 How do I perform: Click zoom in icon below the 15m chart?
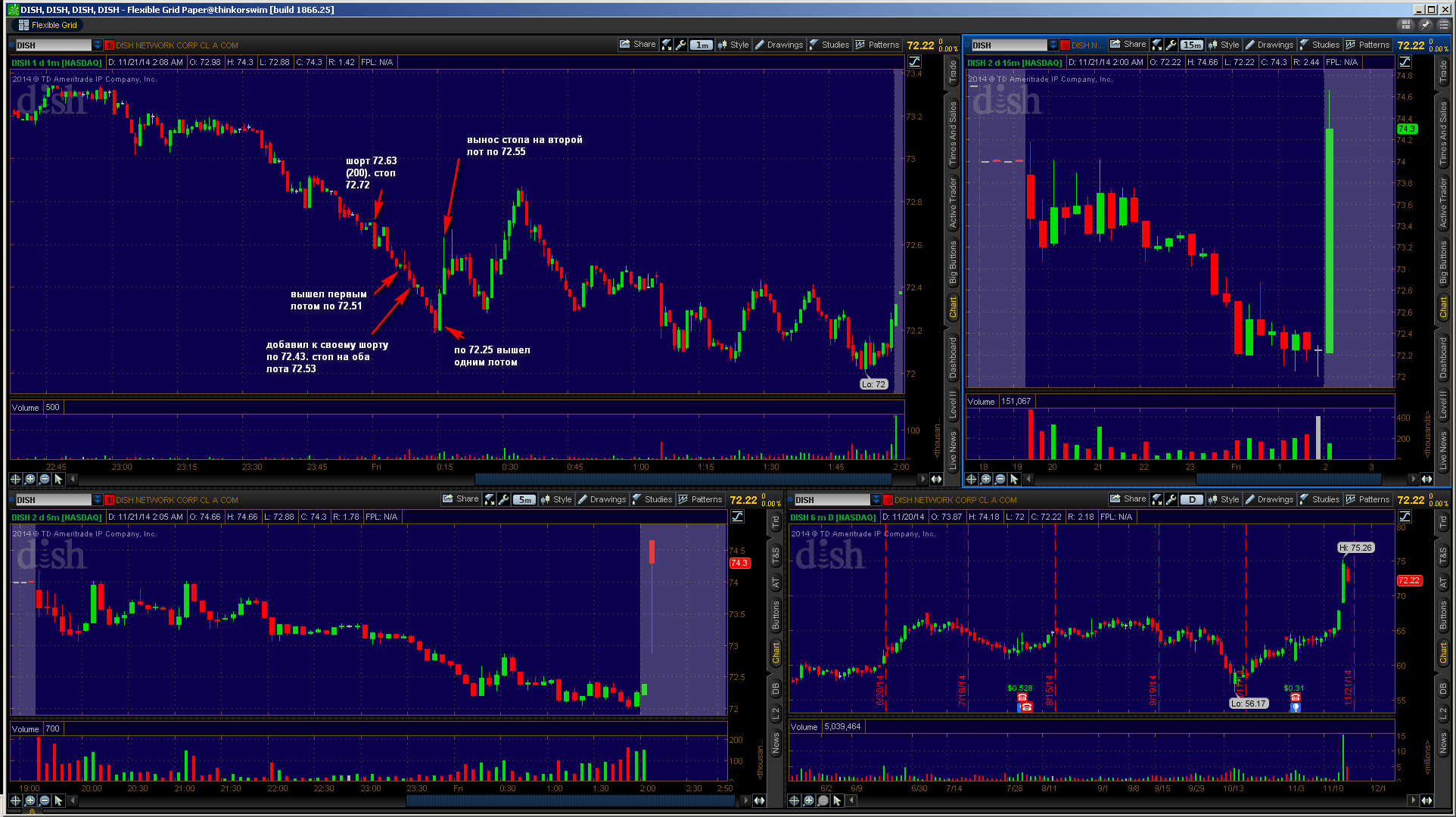pos(985,479)
